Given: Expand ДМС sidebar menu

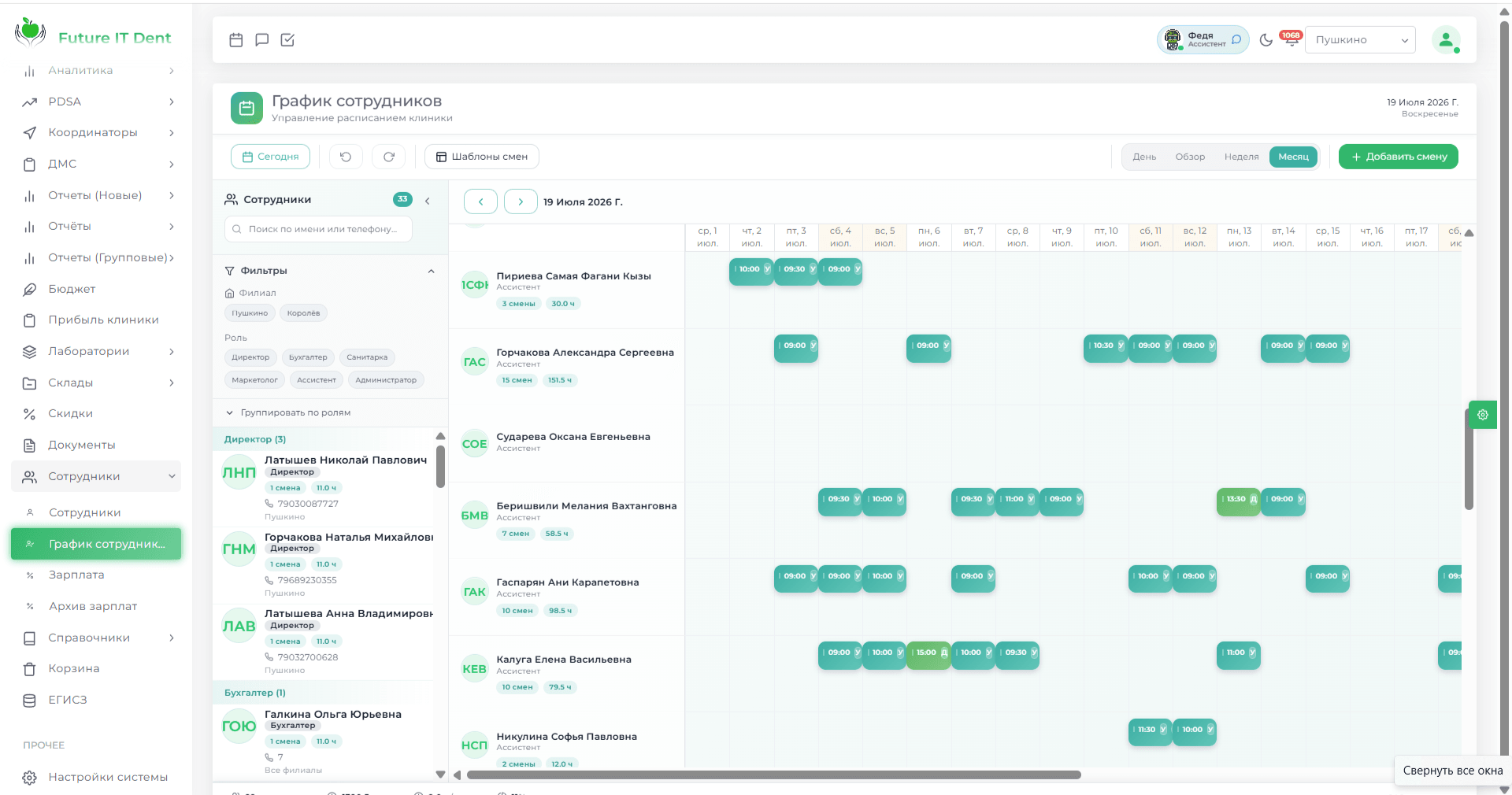Looking at the screenshot, I should click(x=96, y=164).
